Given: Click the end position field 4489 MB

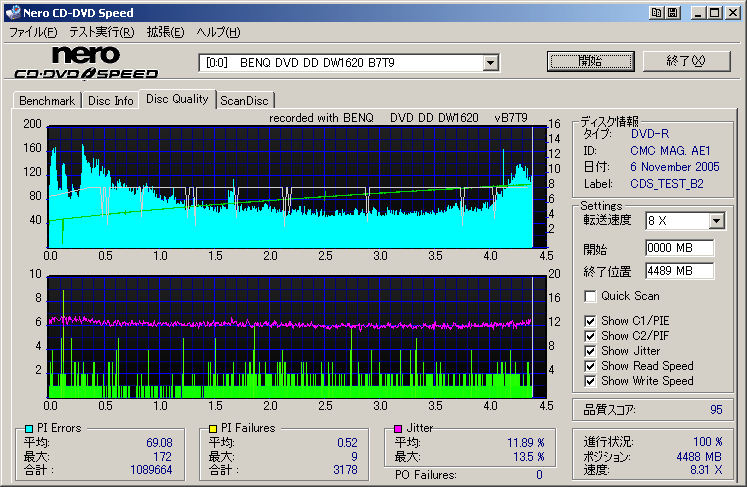Looking at the screenshot, I should [x=679, y=271].
